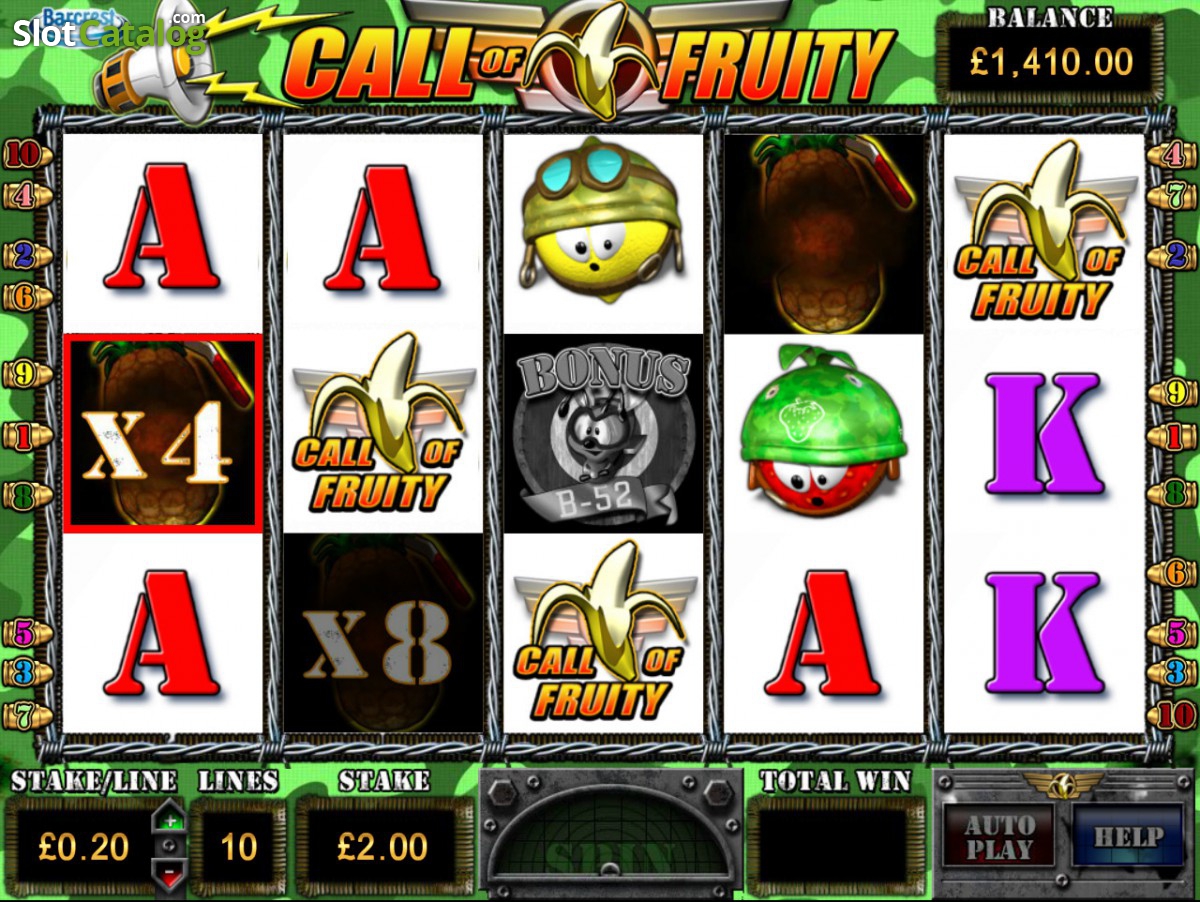Click the Stake/Line amount £0.20 display

[83, 847]
